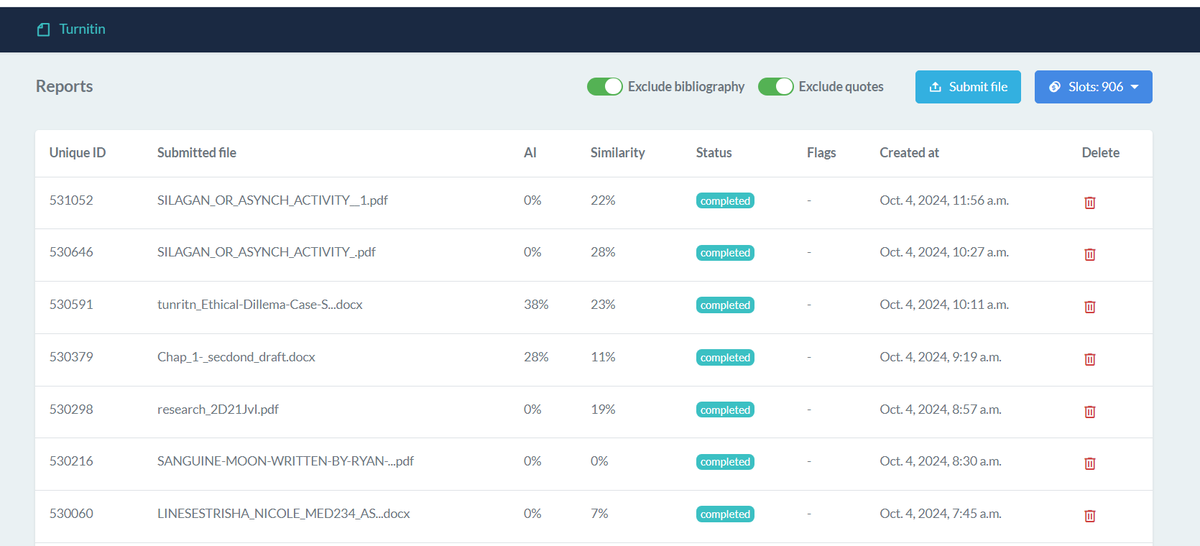1200x546 pixels.
Task: Click the Submit file button
Action: pyautogui.click(x=968, y=87)
